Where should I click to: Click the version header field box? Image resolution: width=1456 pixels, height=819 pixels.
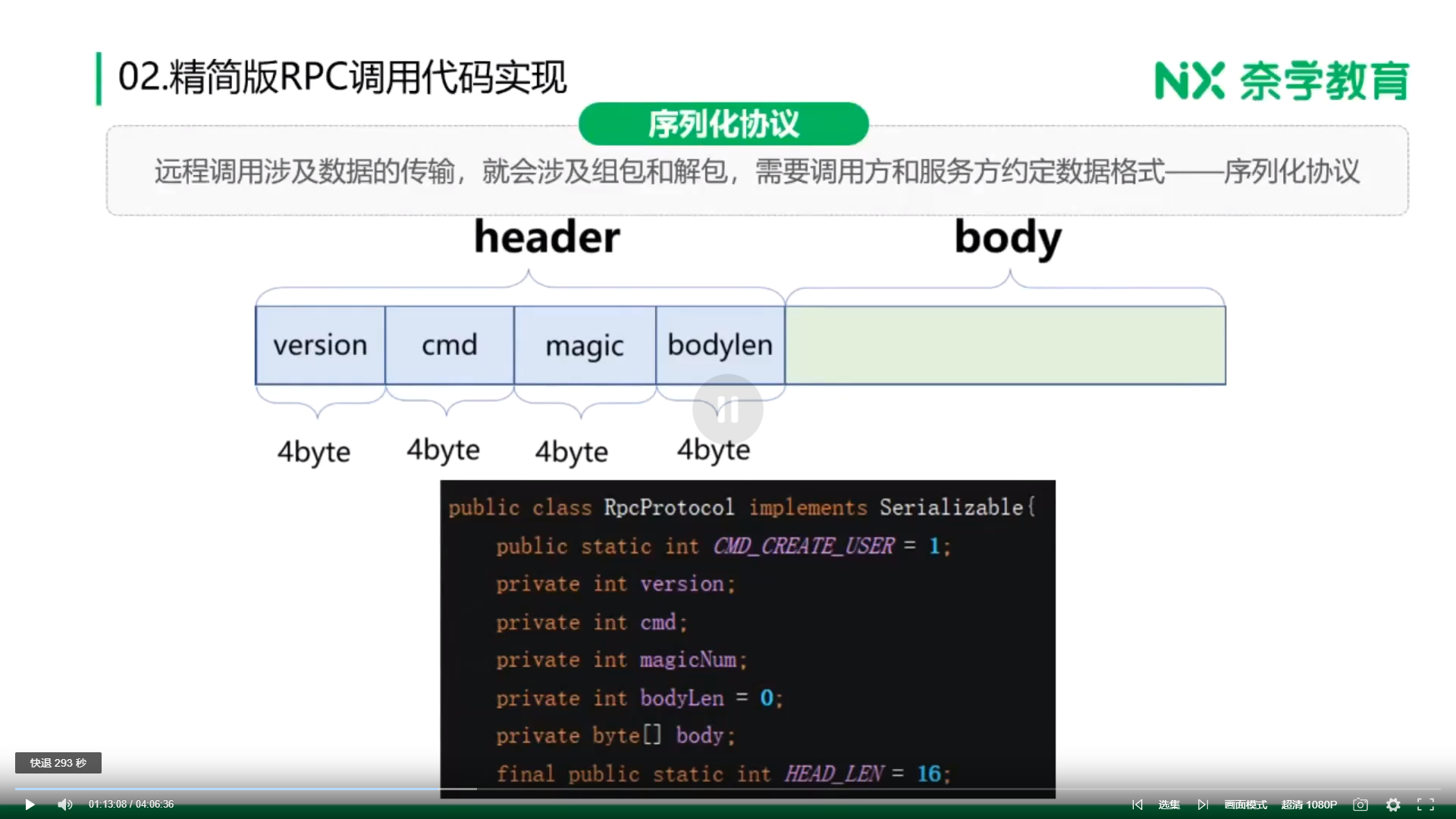[320, 346]
